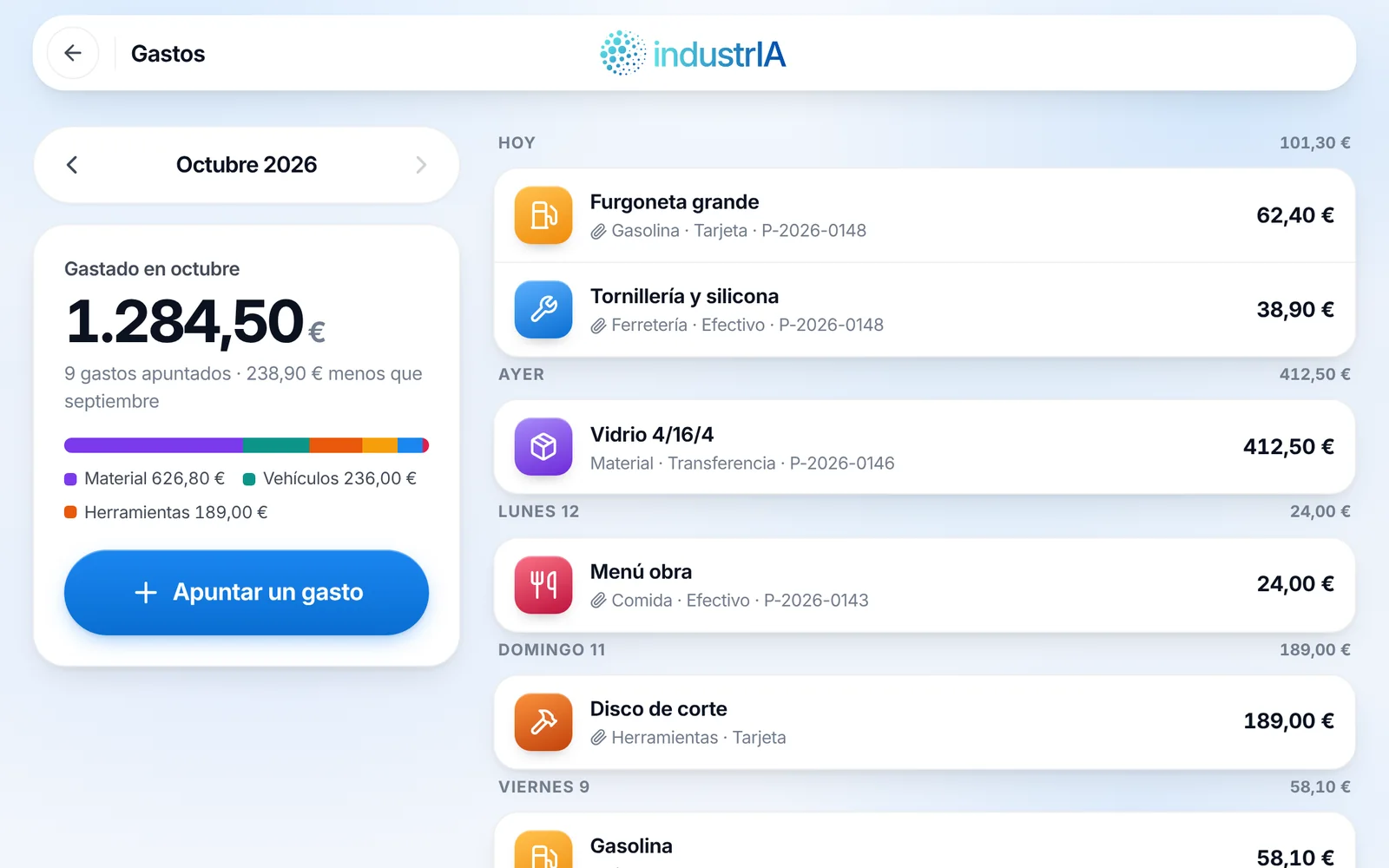Click the purple Material segment of the bar

pyautogui.click(x=154, y=445)
